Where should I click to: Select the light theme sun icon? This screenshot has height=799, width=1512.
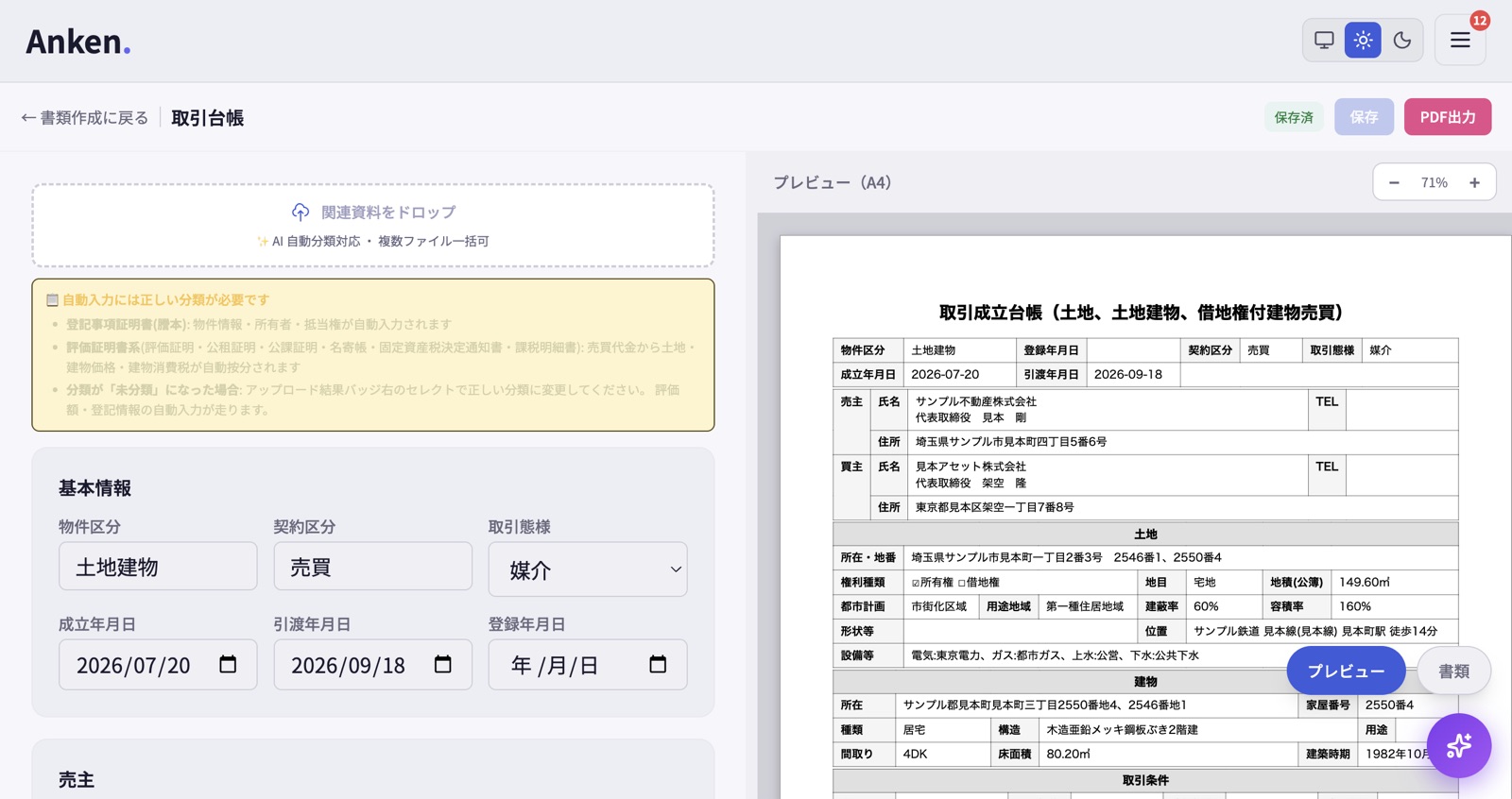1363,41
